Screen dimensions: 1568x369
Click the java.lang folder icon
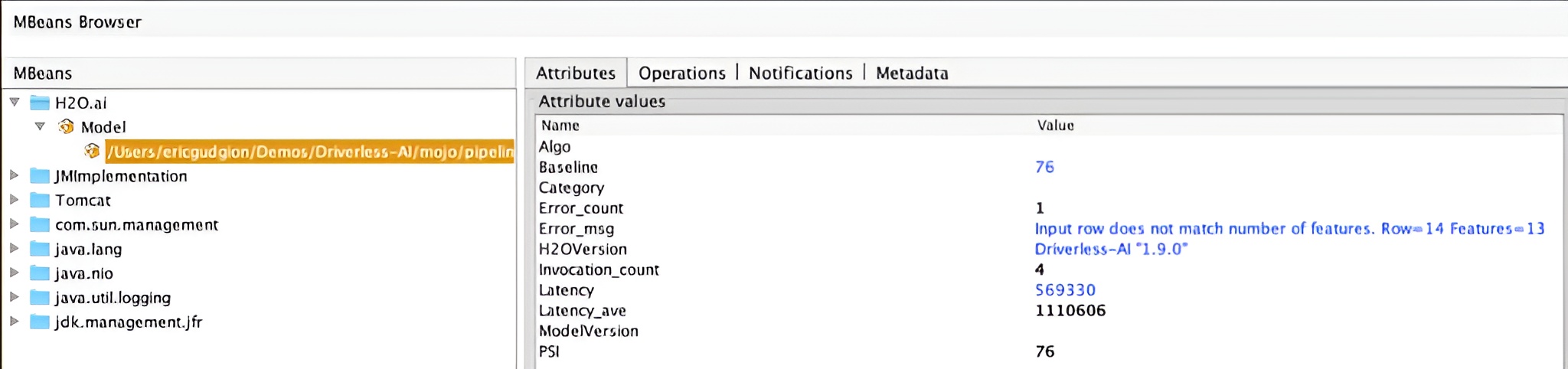(40, 250)
